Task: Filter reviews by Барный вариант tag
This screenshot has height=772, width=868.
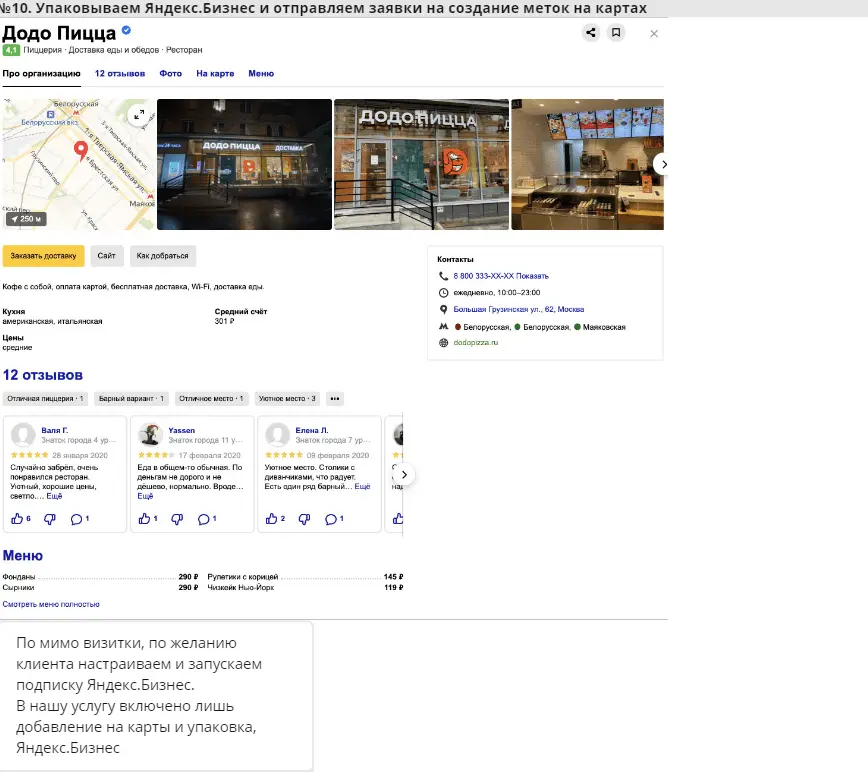Action: point(131,398)
